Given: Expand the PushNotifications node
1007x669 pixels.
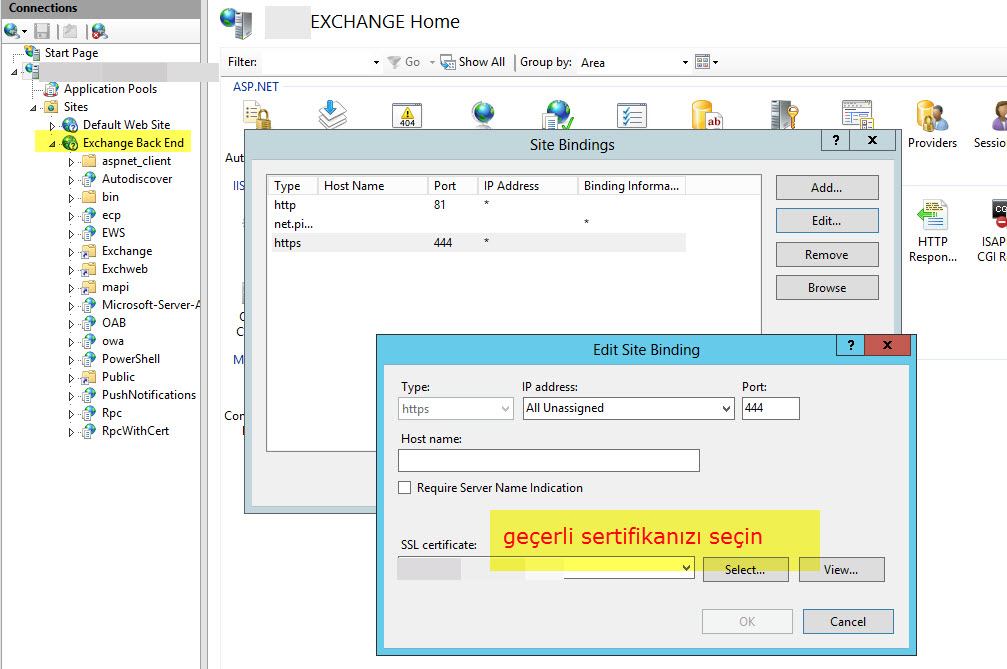Looking at the screenshot, I should (x=71, y=395).
